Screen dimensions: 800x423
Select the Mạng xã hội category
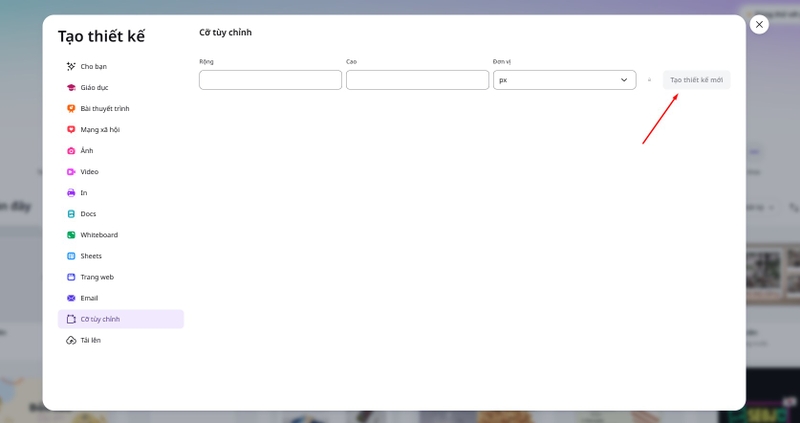(120, 130)
